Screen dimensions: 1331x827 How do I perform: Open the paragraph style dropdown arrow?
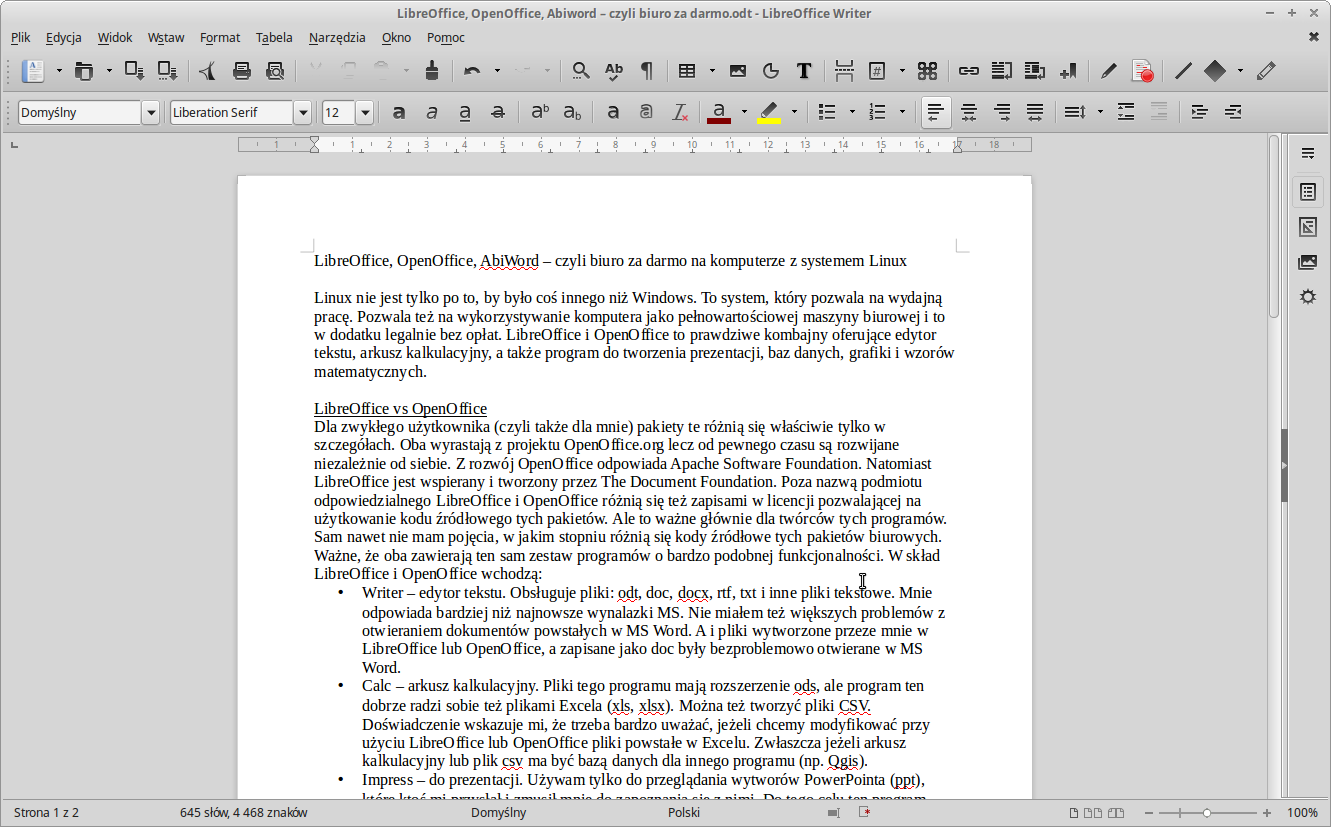tap(151, 113)
